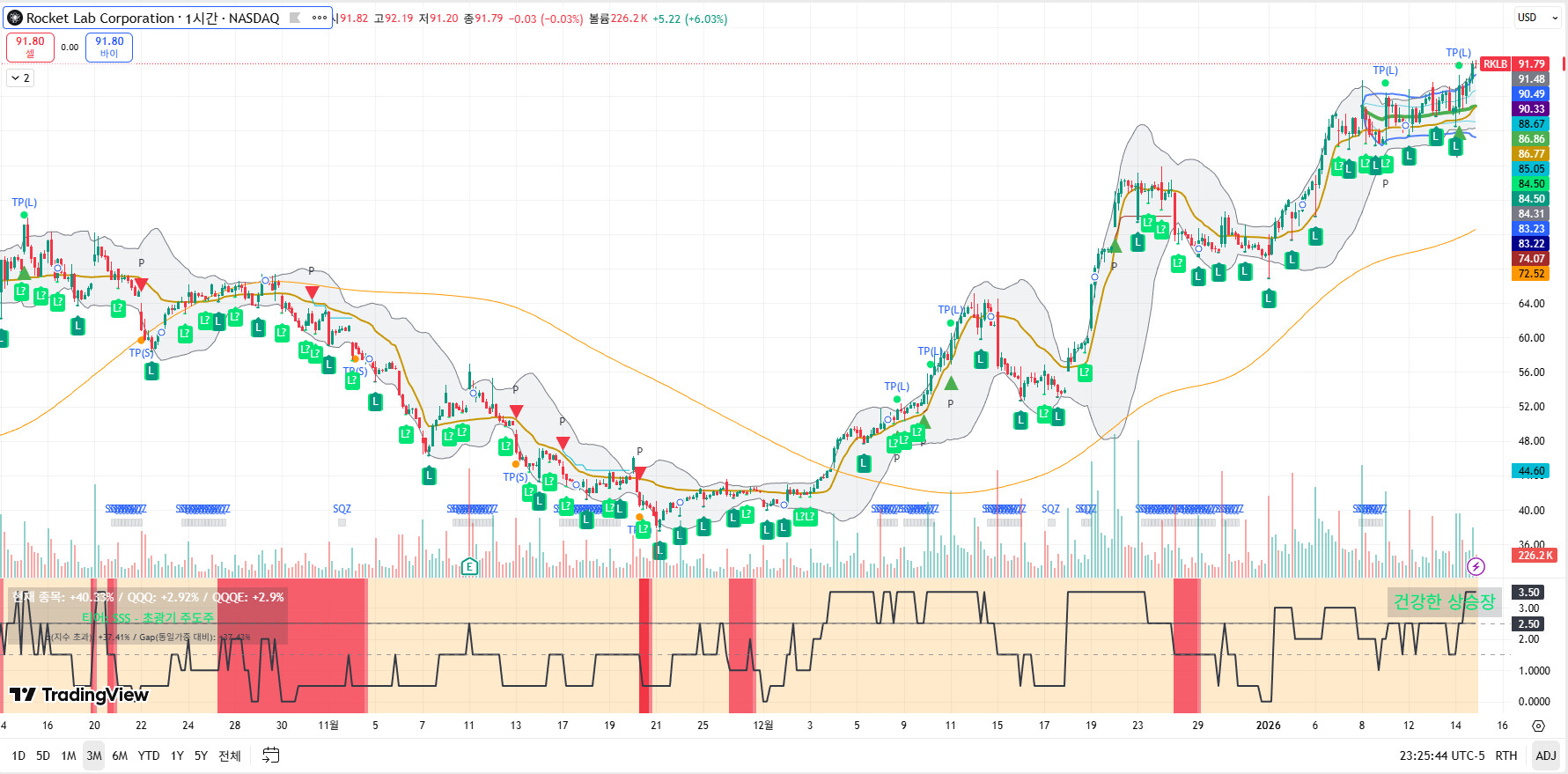1568x774 pixels.
Task: Select the 6M time range
Action: (x=120, y=756)
